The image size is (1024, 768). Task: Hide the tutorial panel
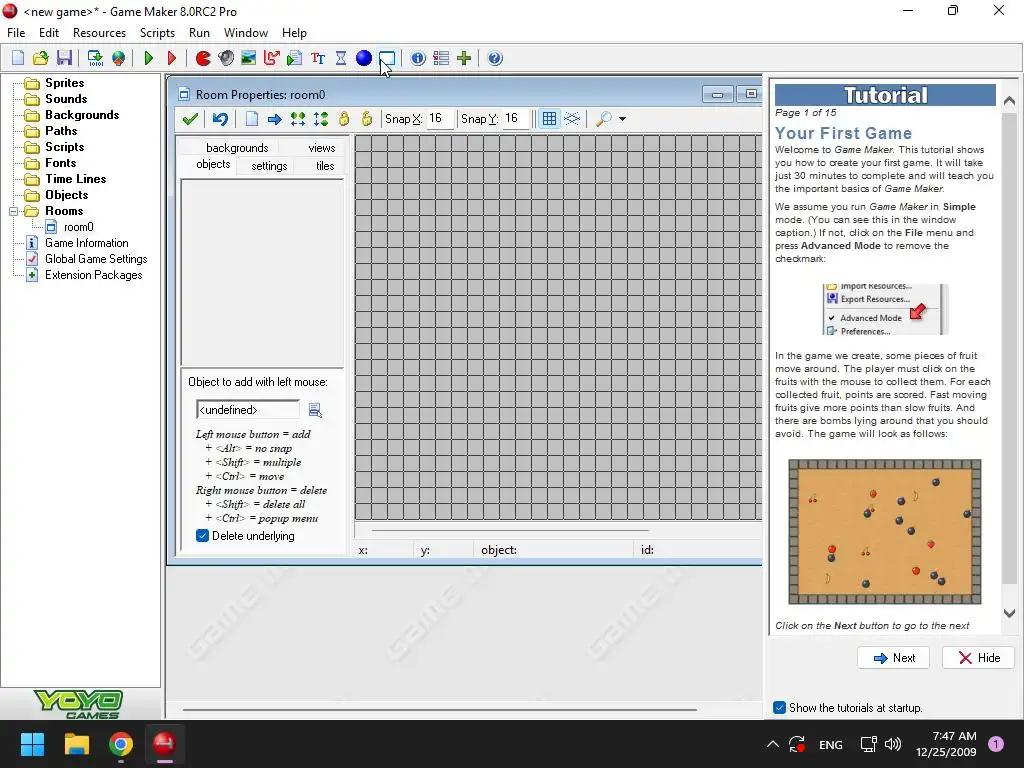tap(978, 658)
